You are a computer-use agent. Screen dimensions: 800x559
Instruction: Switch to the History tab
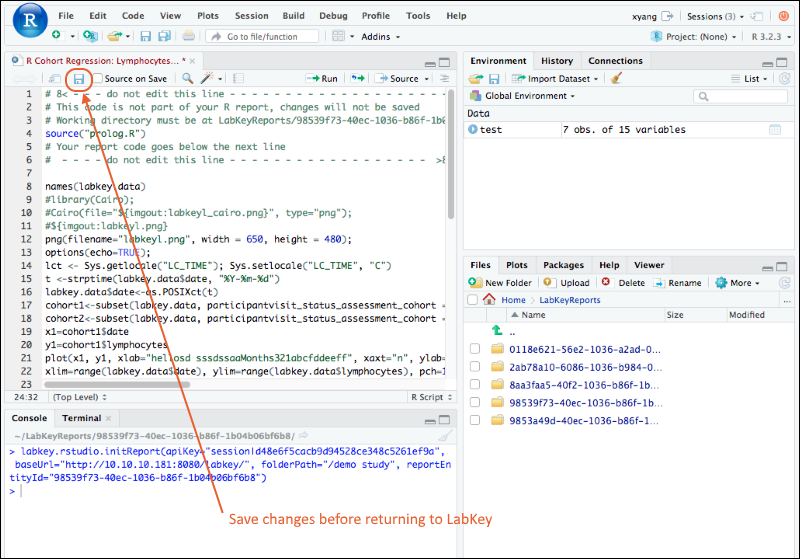(557, 61)
